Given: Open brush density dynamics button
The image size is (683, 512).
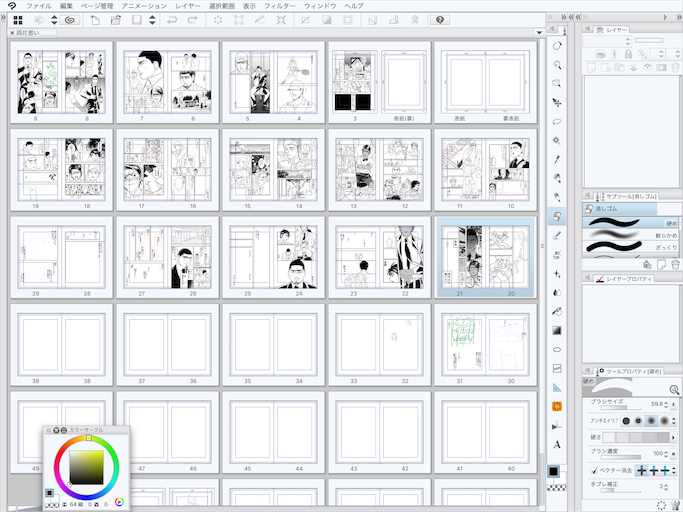Looking at the screenshot, I should pyautogui.click(x=674, y=454).
